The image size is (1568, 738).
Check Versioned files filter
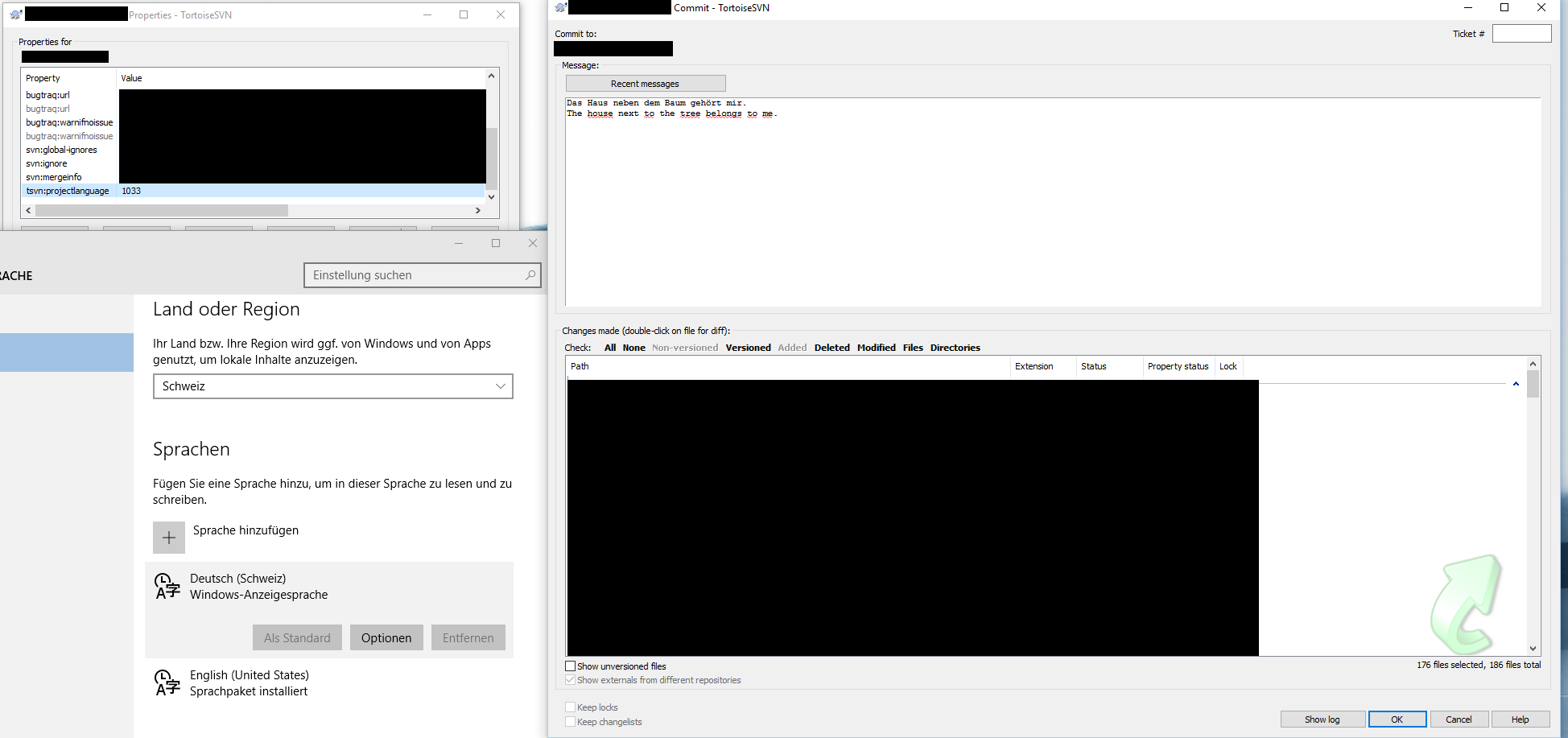pyautogui.click(x=749, y=348)
